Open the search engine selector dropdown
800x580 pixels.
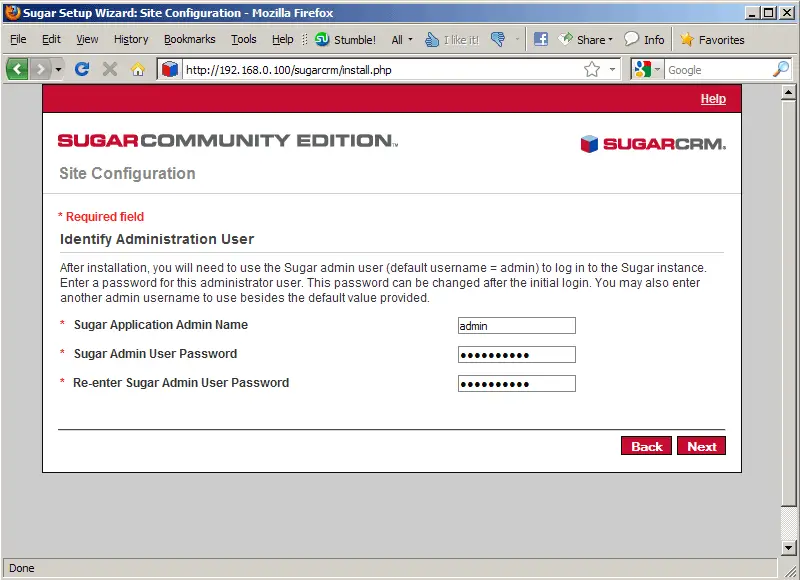click(x=647, y=69)
